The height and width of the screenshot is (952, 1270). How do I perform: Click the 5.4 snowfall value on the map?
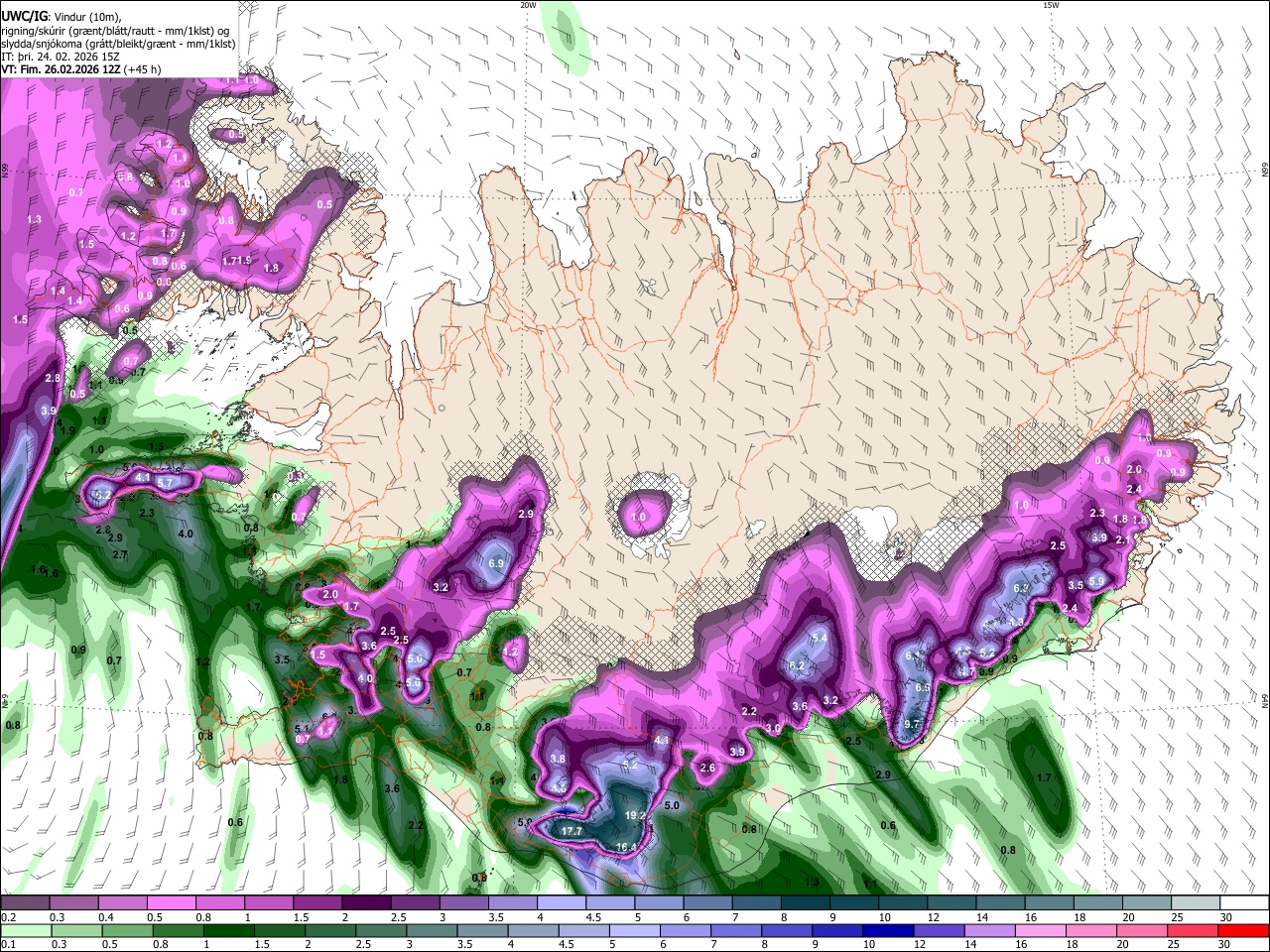(820, 638)
